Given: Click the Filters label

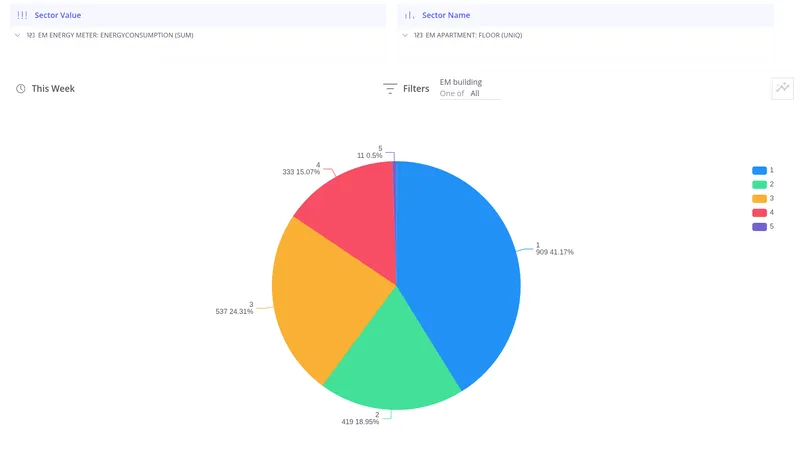Looking at the screenshot, I should click(x=416, y=89).
